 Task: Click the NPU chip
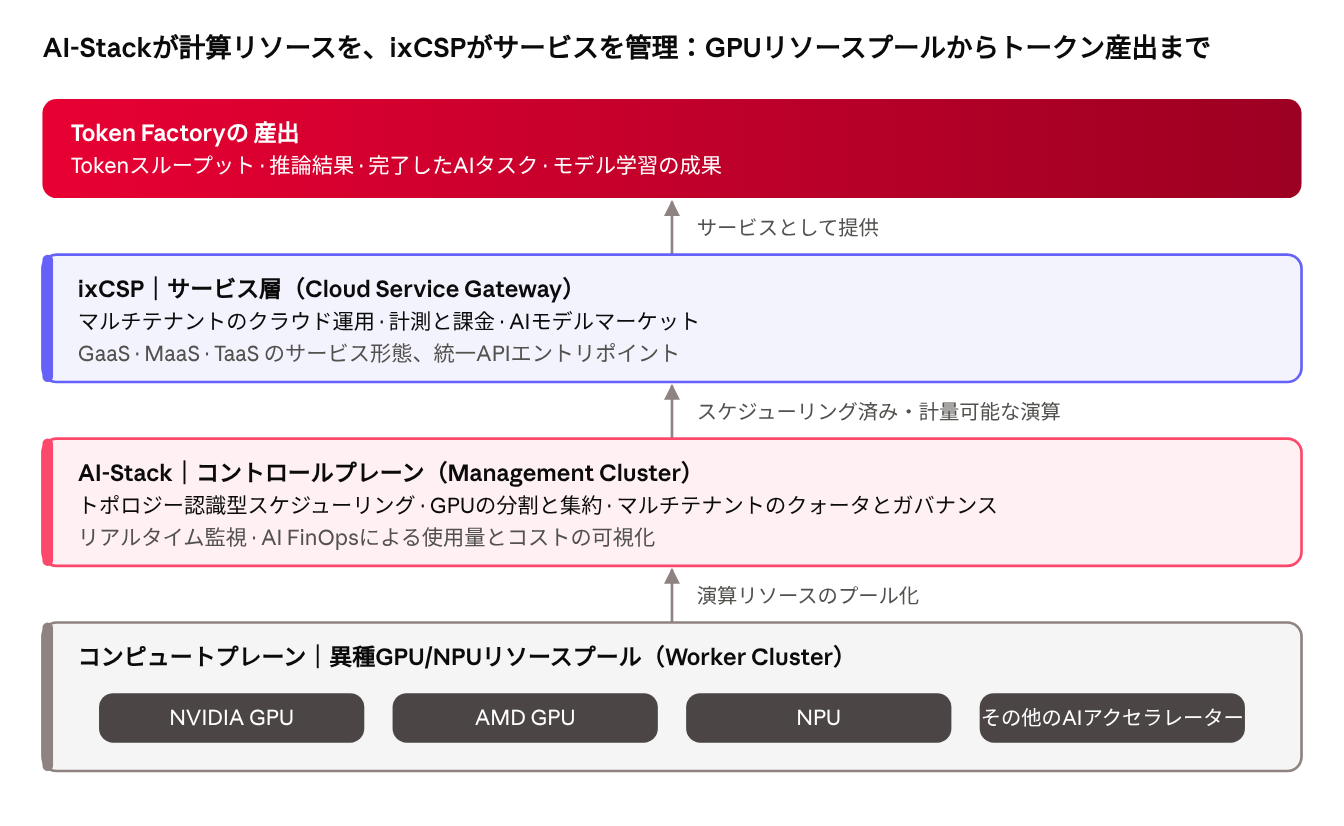coord(818,718)
